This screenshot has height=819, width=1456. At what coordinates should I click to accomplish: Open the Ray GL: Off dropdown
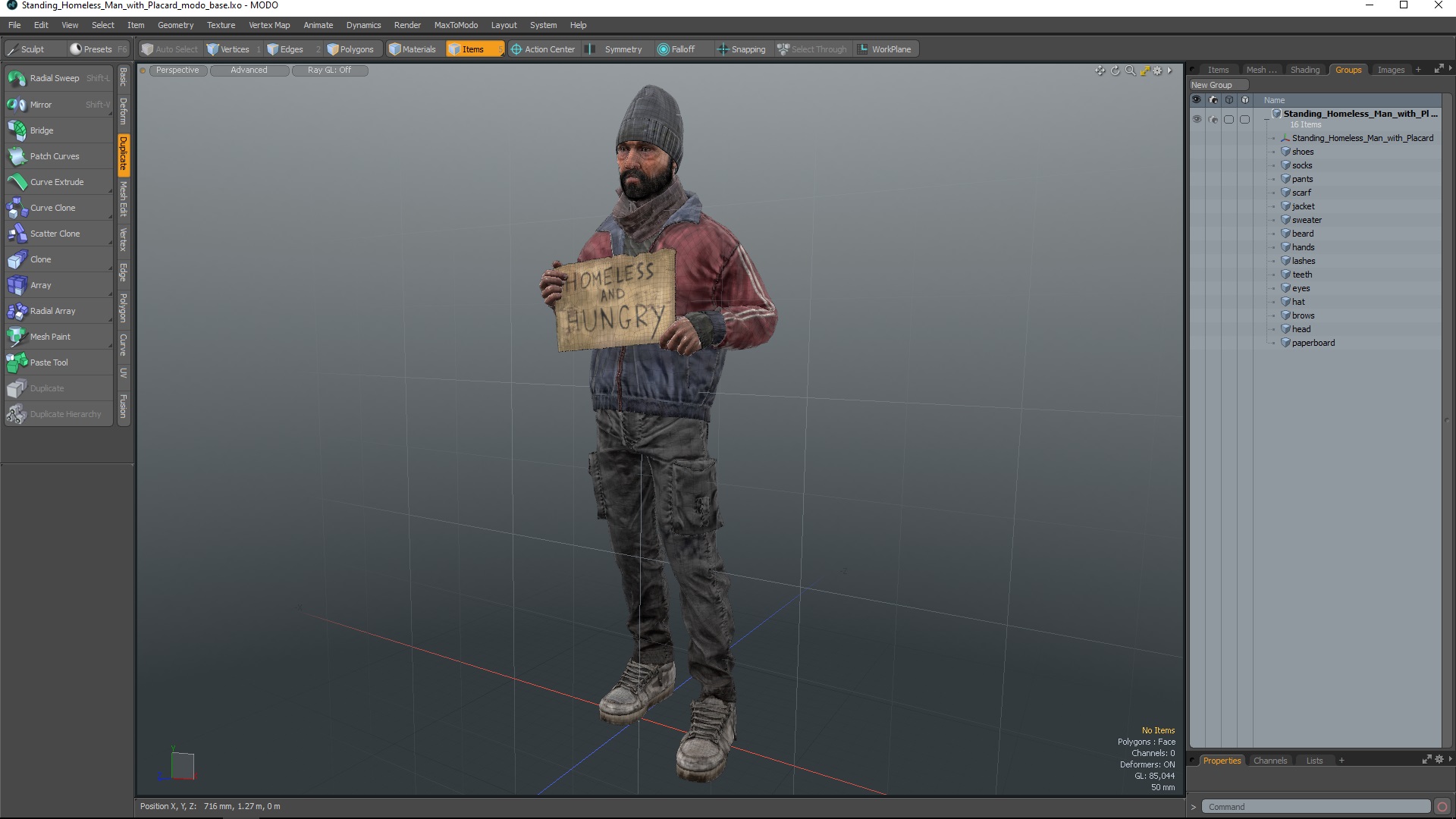coord(330,71)
